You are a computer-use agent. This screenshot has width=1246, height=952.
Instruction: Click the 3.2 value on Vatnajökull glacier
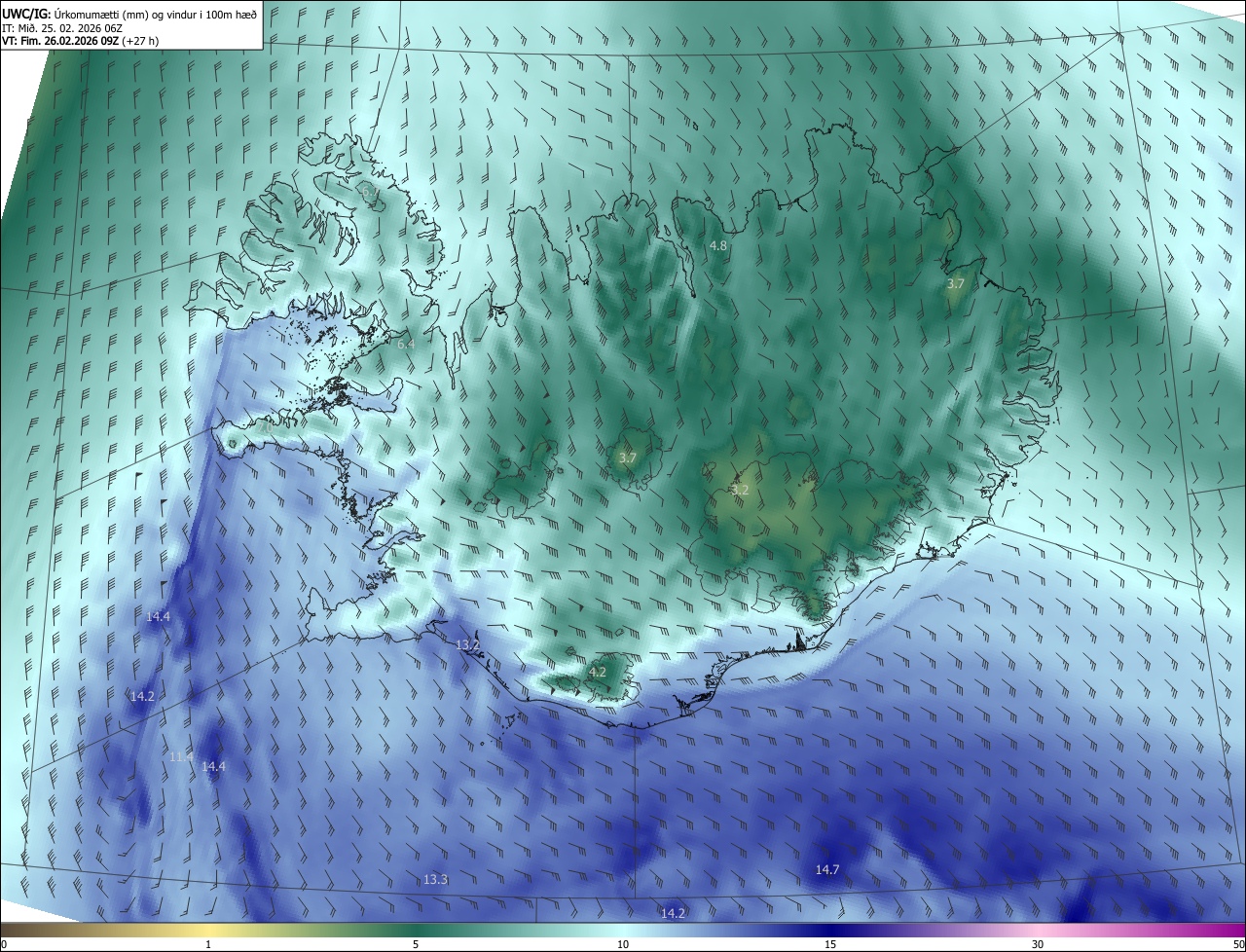point(740,490)
